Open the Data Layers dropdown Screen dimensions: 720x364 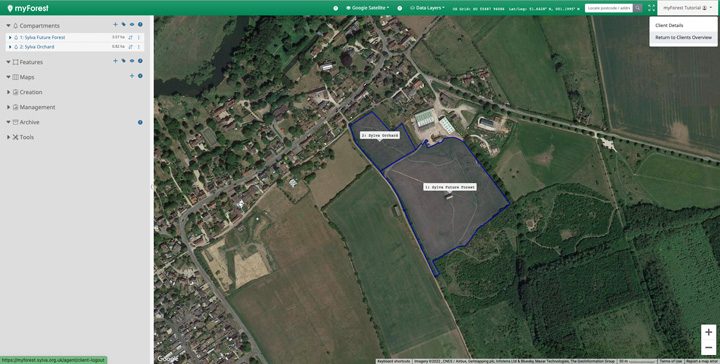[427, 8]
